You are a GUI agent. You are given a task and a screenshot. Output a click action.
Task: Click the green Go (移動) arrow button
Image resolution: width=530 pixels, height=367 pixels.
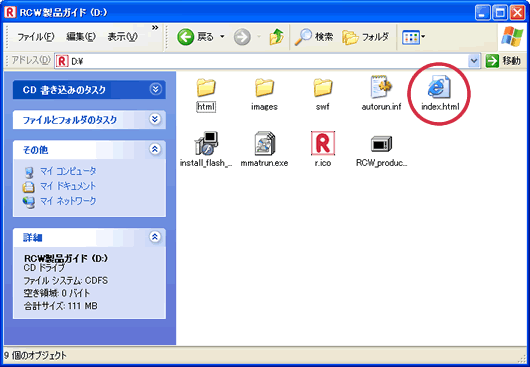(492, 61)
